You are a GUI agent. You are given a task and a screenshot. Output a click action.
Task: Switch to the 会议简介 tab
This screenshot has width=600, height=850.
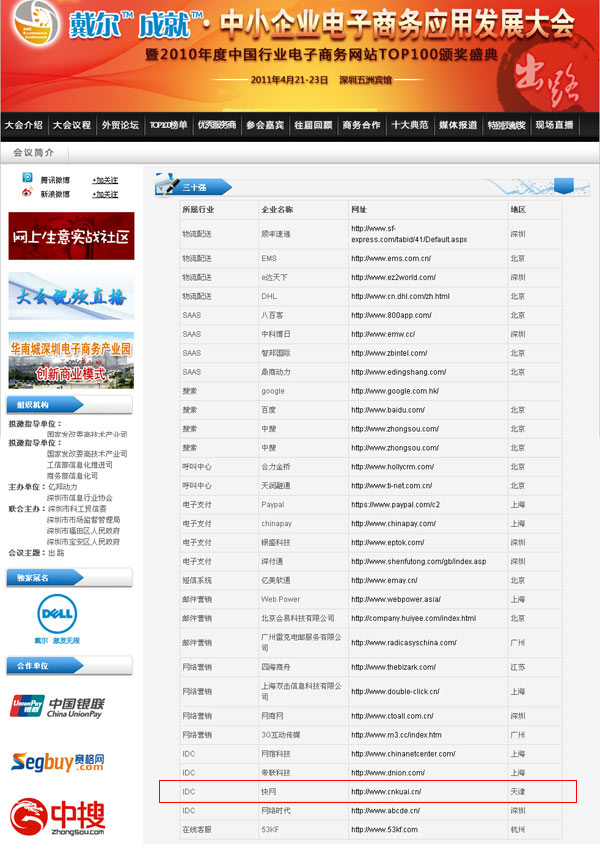pyautogui.click(x=34, y=153)
